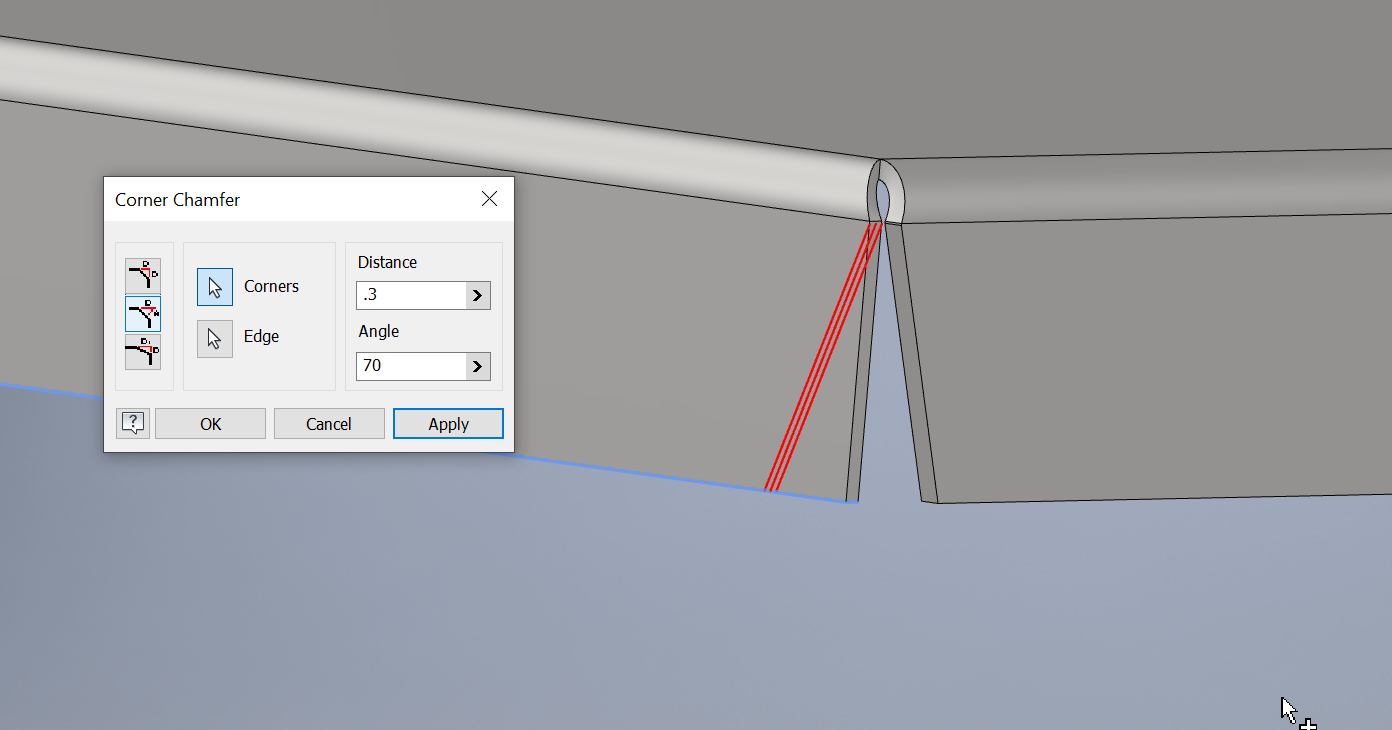Edit the Angle field showing 70
1392x730 pixels.
(x=410, y=366)
